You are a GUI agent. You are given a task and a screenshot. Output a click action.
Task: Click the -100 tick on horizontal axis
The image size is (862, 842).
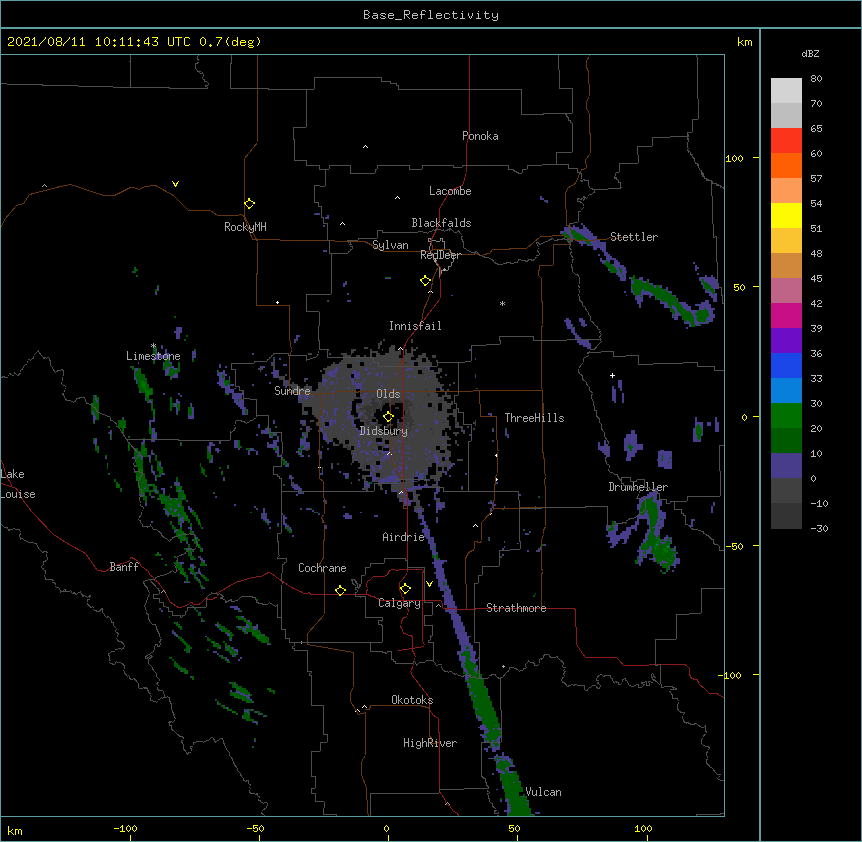pos(125,828)
